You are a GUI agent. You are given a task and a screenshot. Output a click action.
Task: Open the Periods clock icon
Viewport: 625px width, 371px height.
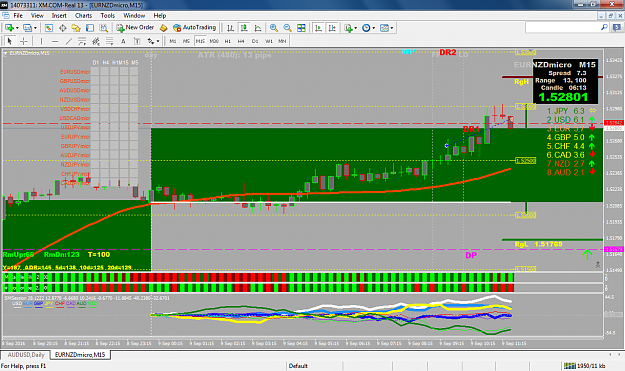[x=366, y=28]
